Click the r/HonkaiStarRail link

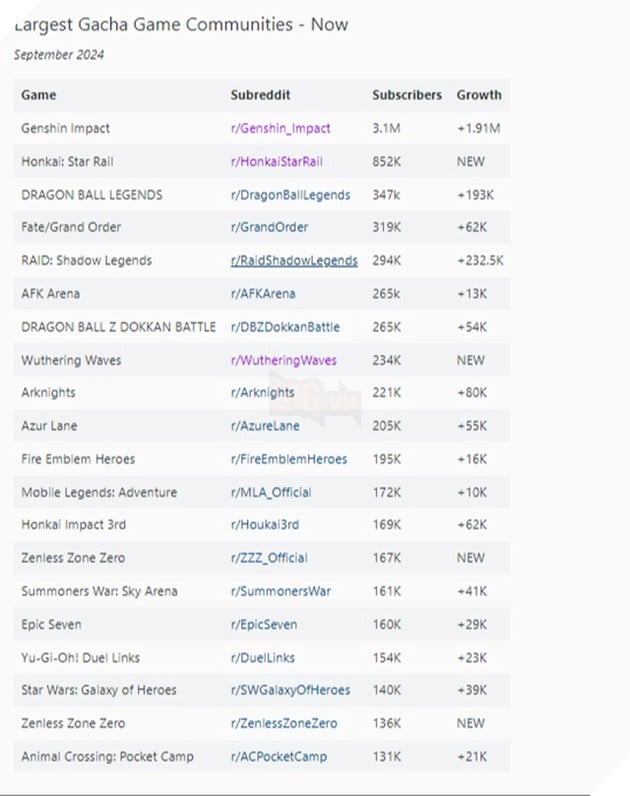pos(276,161)
